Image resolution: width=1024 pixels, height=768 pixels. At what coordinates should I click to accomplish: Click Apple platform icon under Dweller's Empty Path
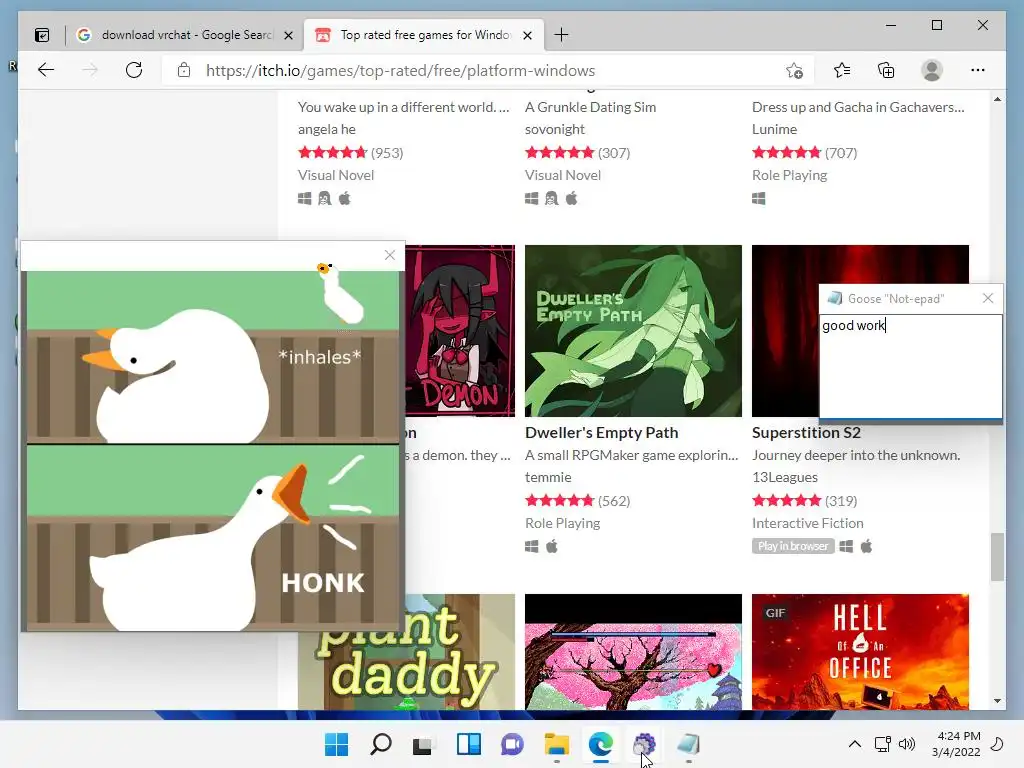click(x=552, y=546)
